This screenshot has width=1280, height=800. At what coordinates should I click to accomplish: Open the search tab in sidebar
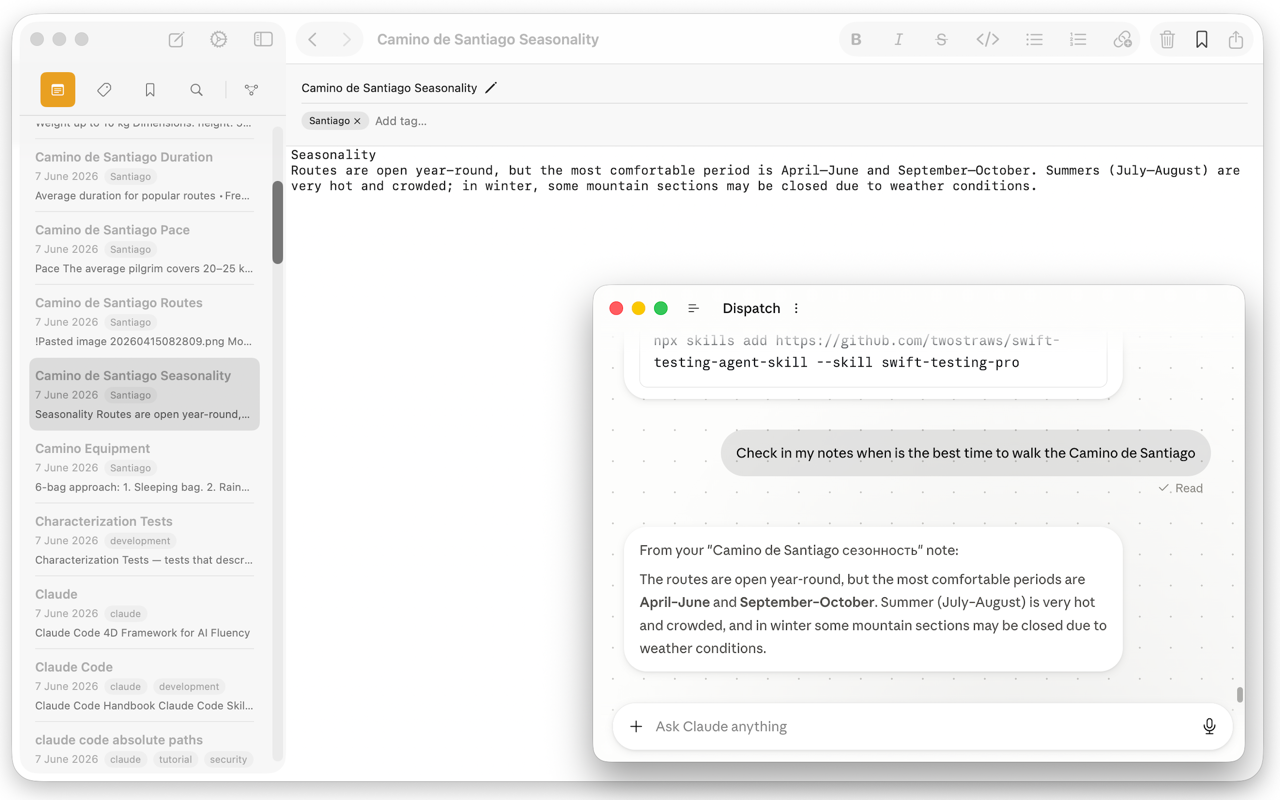pos(196,90)
